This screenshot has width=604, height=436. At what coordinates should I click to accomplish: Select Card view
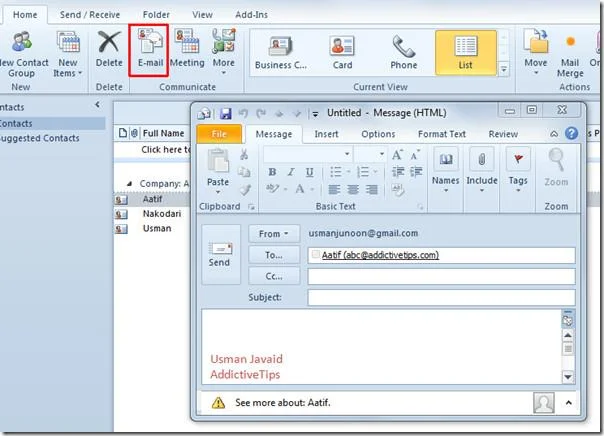pos(342,53)
